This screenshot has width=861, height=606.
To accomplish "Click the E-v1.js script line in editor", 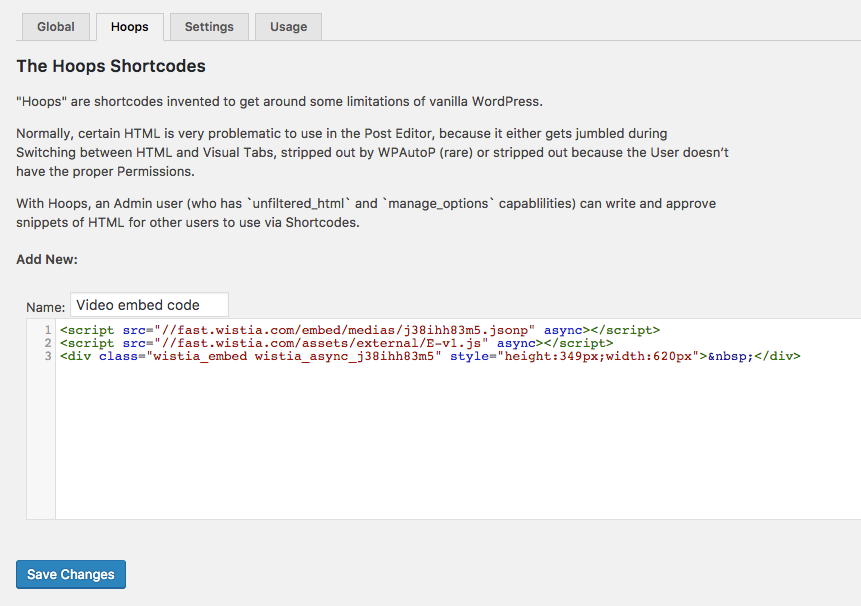I will click(x=337, y=343).
